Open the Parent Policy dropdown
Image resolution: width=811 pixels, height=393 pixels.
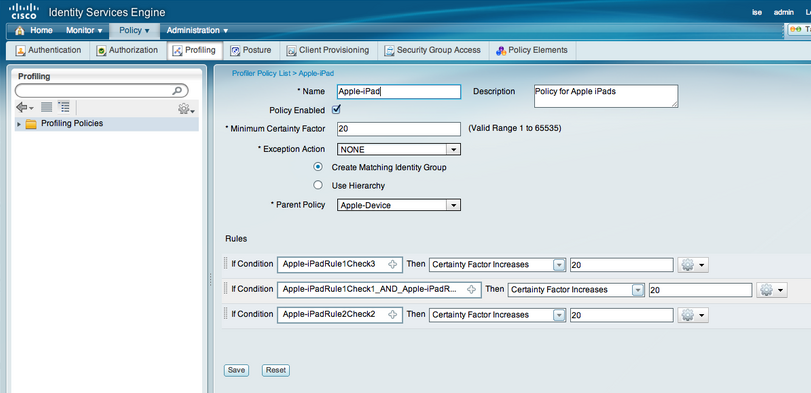[x=399, y=205]
